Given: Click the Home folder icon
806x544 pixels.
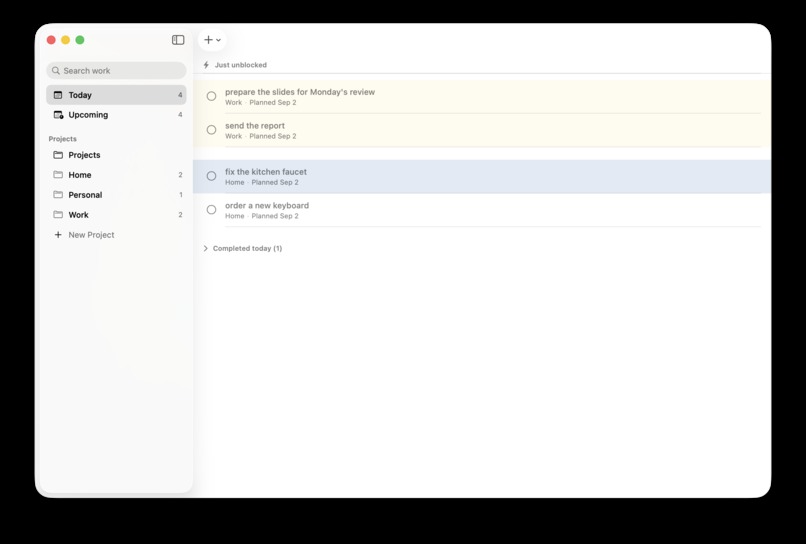Looking at the screenshot, I should 58,175.
